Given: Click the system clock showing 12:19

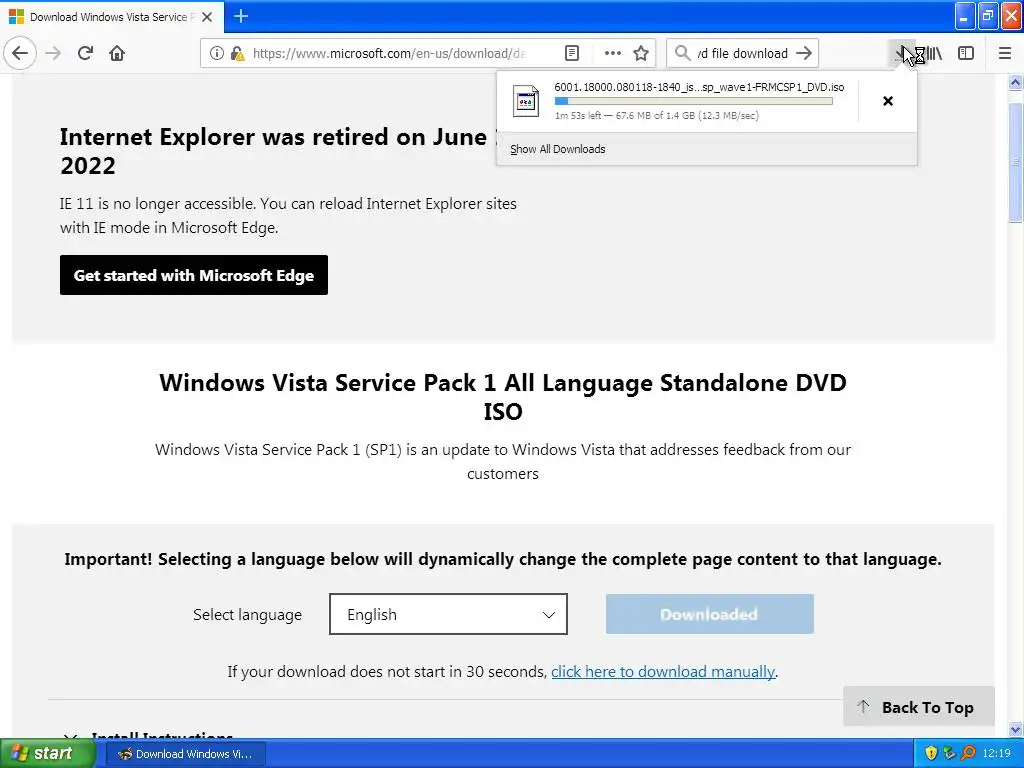Looking at the screenshot, I should (x=997, y=753).
